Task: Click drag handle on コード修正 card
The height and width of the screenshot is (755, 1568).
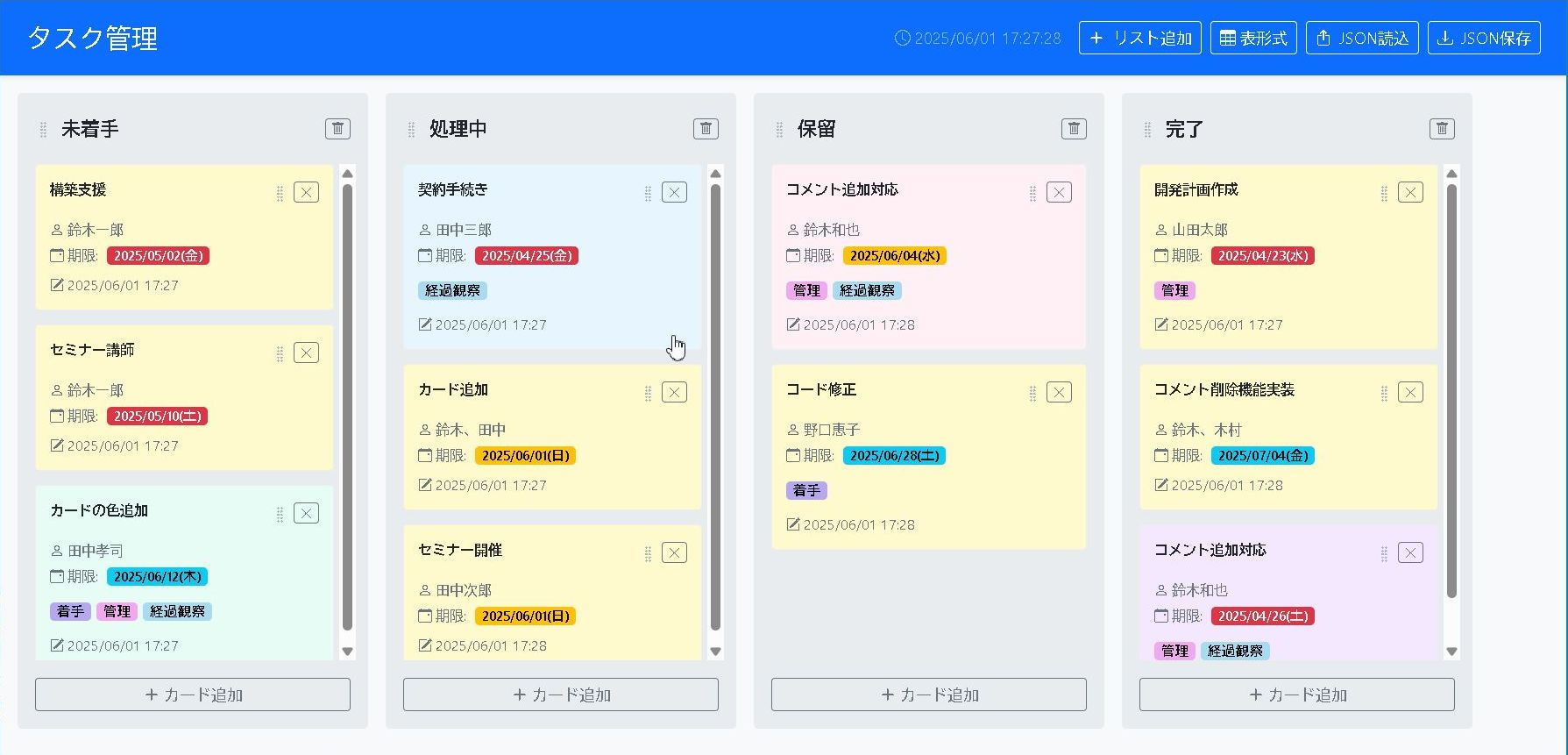Action: pyautogui.click(x=1032, y=394)
